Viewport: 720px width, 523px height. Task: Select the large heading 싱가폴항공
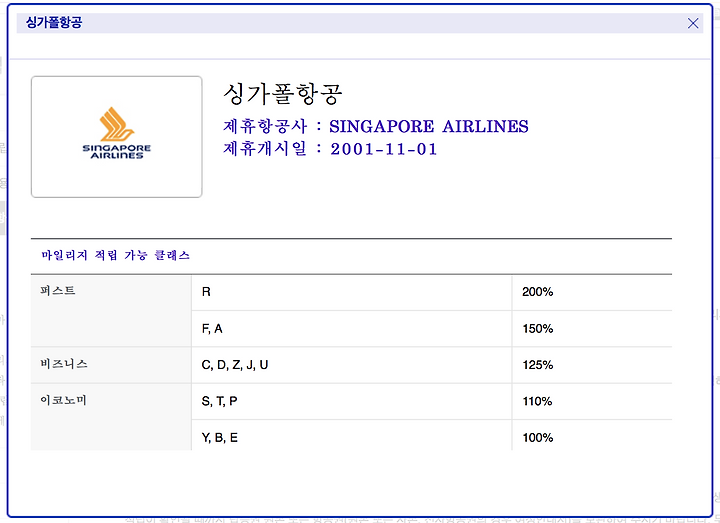coord(282,94)
